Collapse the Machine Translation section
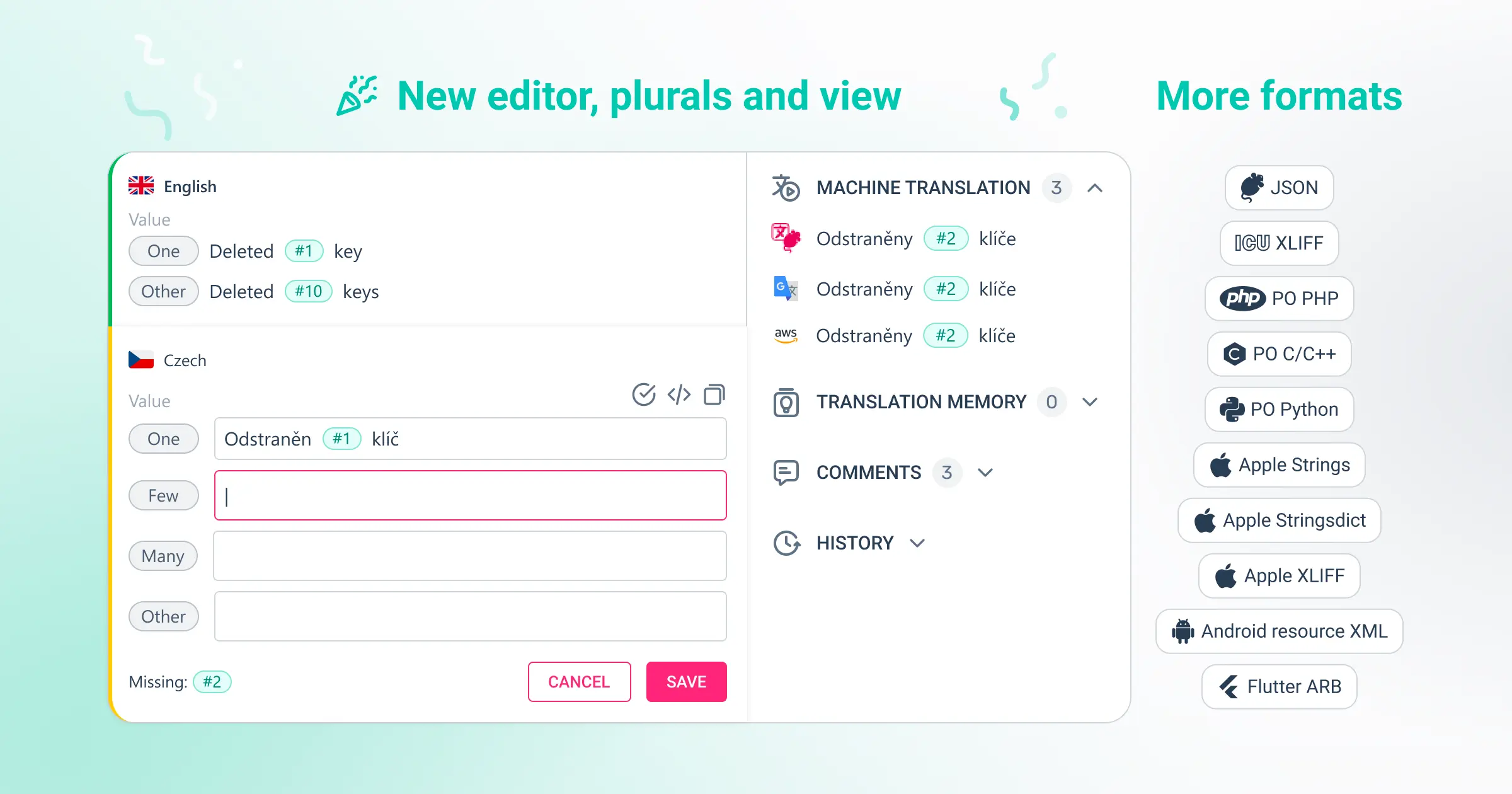This screenshot has width=1512, height=794. (1095, 187)
